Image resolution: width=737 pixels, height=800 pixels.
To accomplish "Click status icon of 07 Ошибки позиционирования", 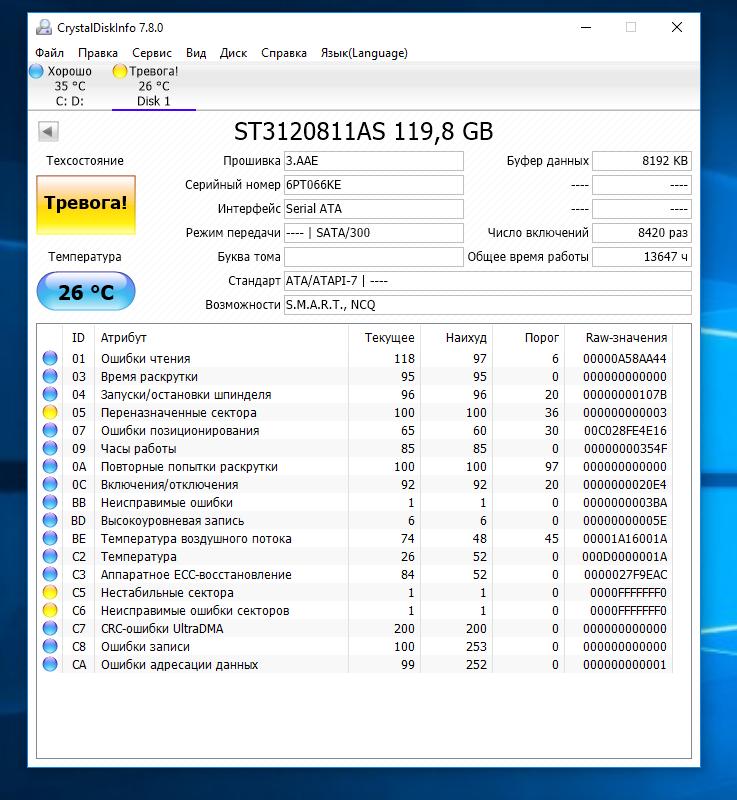I will [x=50, y=430].
